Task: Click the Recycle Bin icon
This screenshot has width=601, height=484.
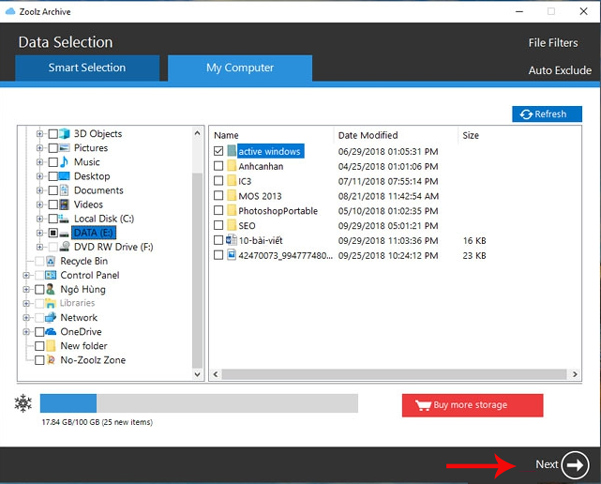Action: coord(51,261)
